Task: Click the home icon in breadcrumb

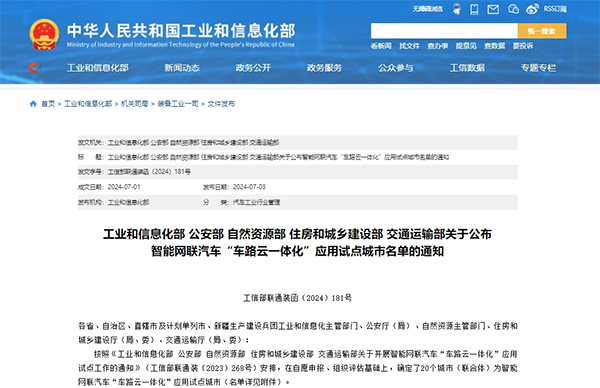Action: coord(33,104)
